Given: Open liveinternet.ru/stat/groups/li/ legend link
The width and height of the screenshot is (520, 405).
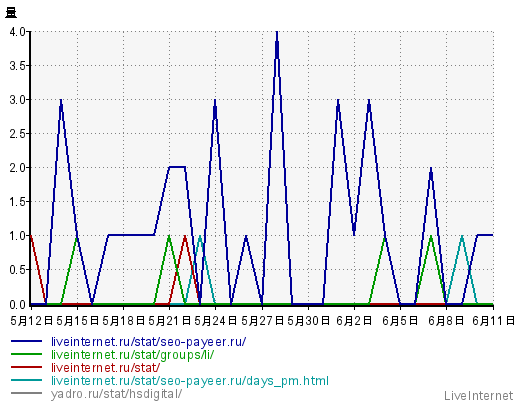Looking at the screenshot, I should coord(132,355).
